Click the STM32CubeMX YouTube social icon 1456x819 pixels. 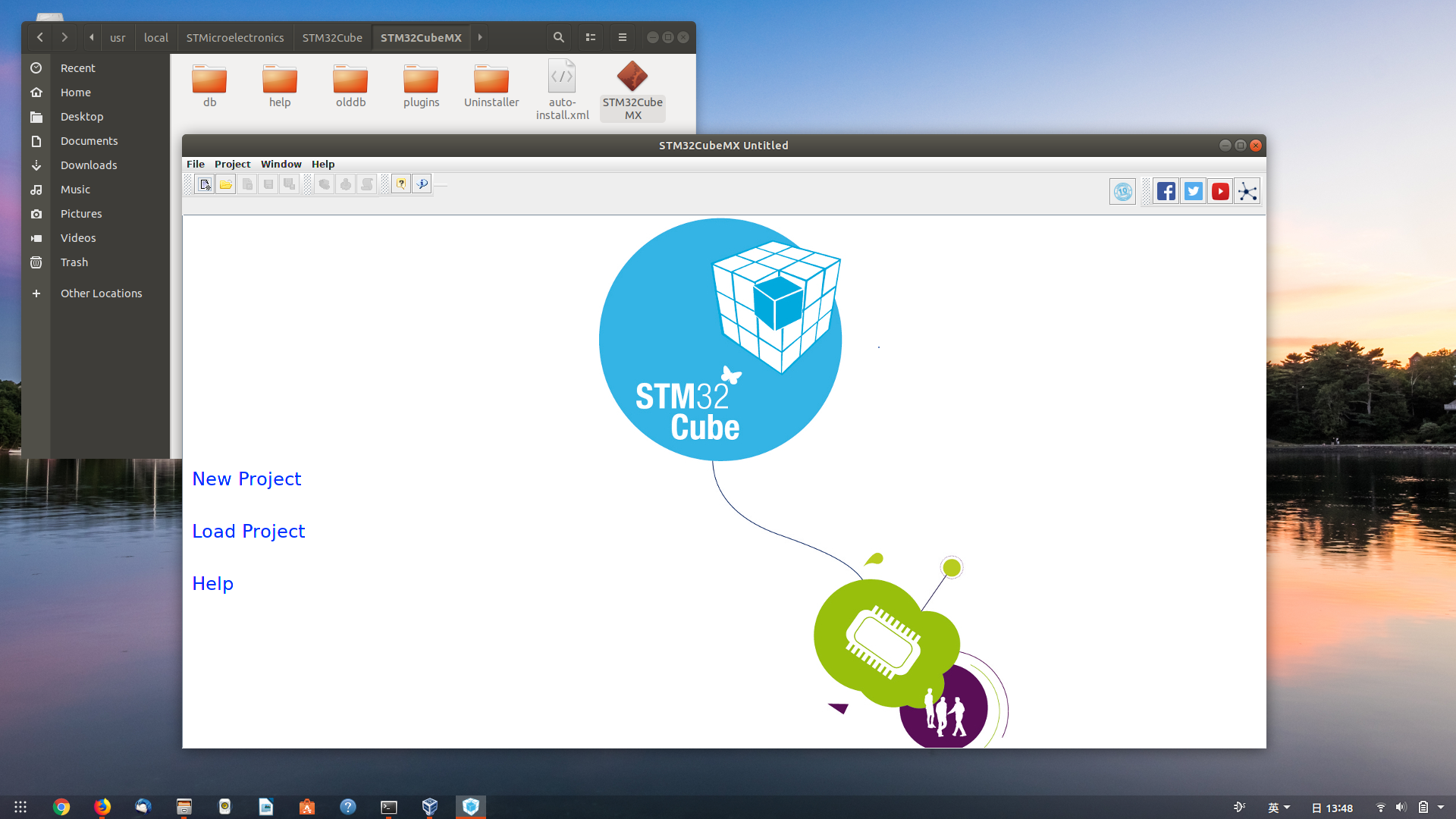pyautogui.click(x=1220, y=191)
